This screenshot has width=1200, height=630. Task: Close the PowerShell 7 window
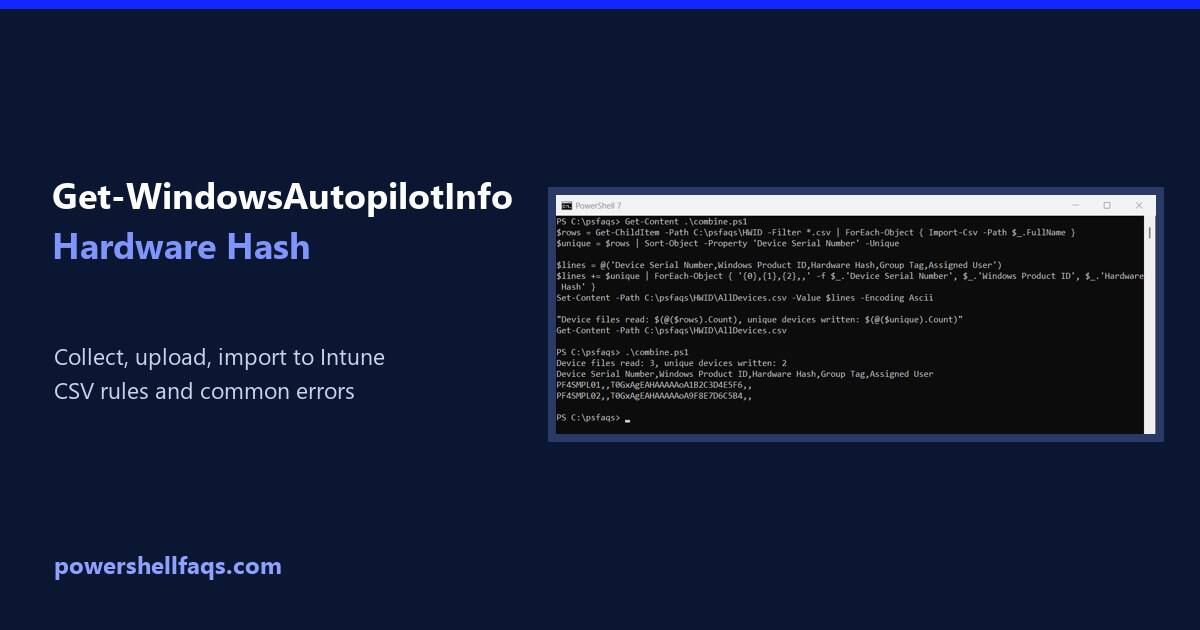[1139, 205]
